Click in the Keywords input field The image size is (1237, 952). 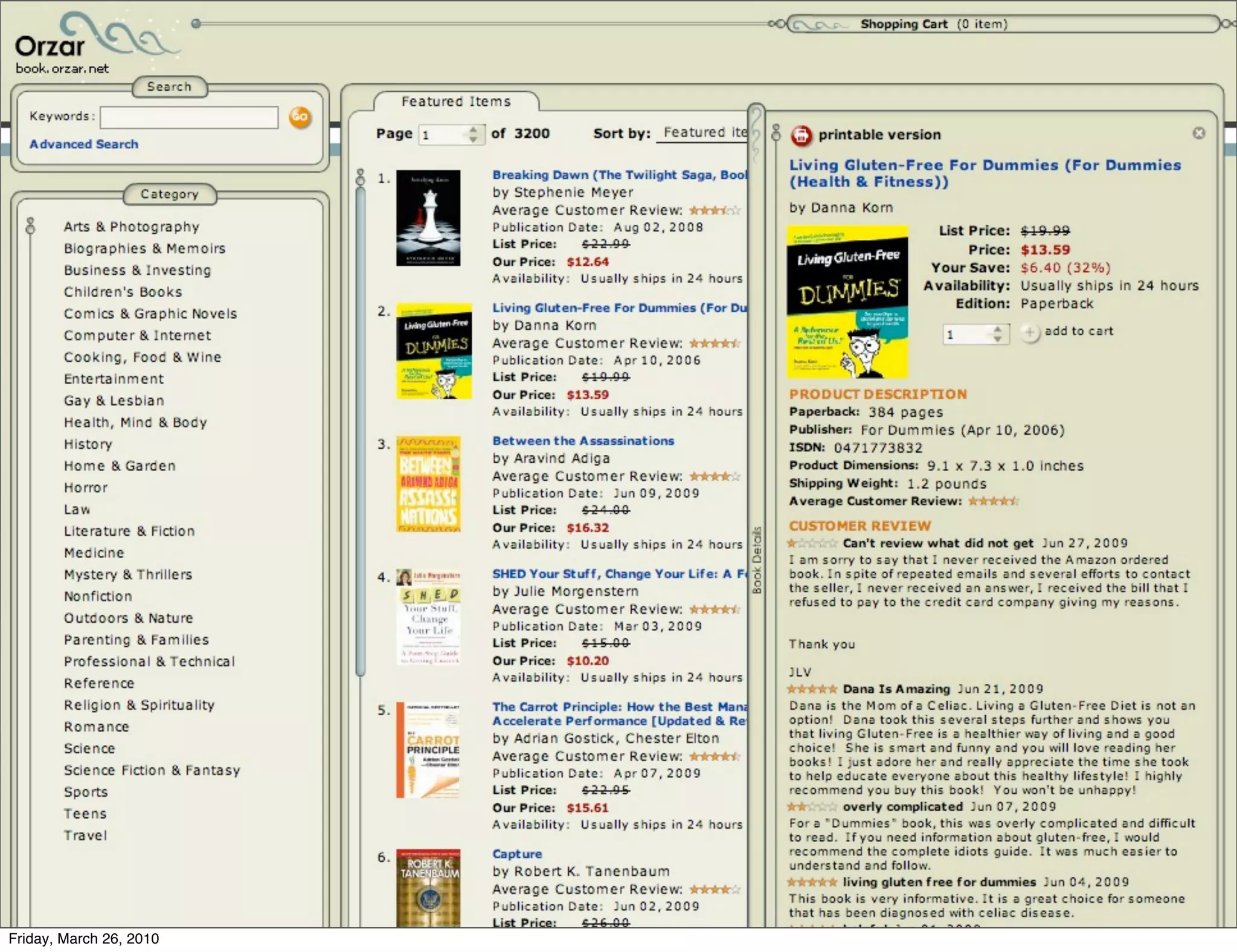tap(189, 117)
